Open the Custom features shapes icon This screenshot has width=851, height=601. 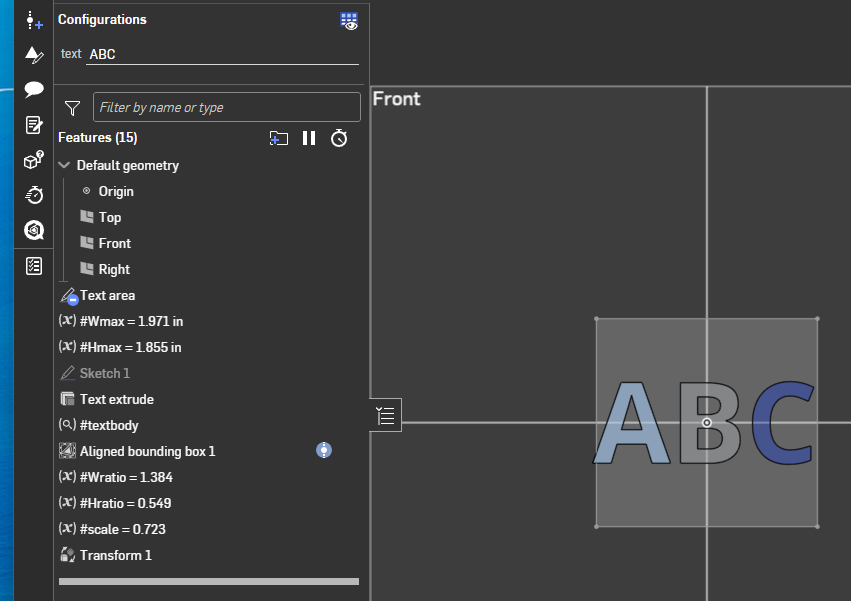coord(34,55)
